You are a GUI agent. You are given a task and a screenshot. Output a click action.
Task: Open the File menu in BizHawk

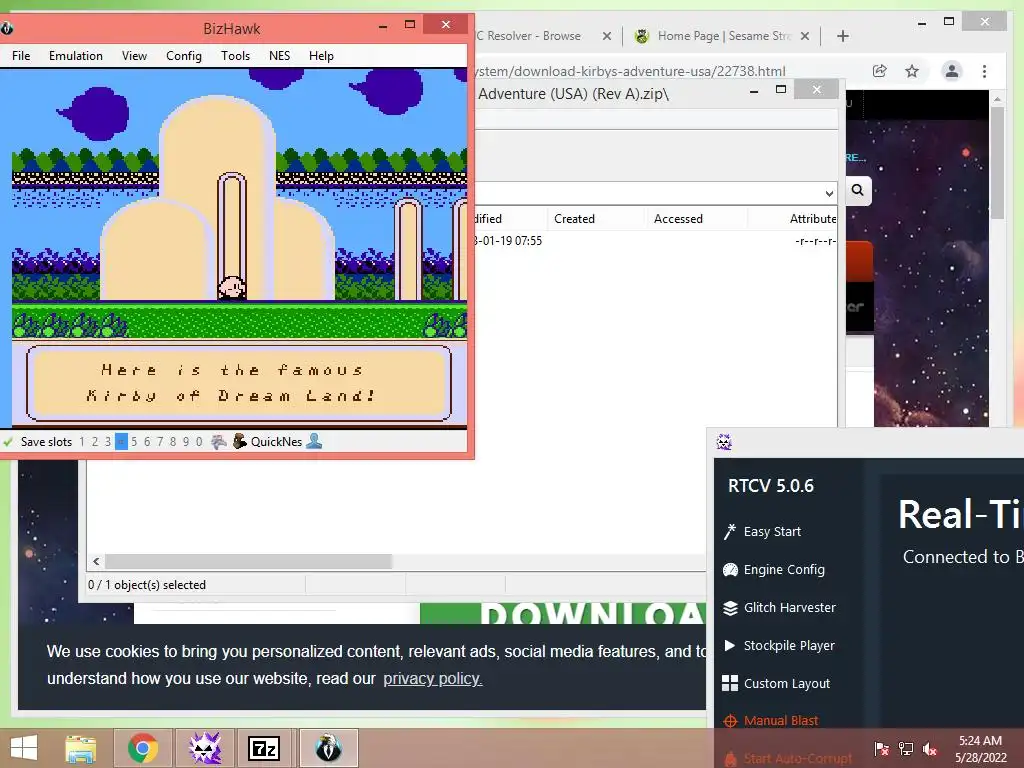[x=21, y=56]
